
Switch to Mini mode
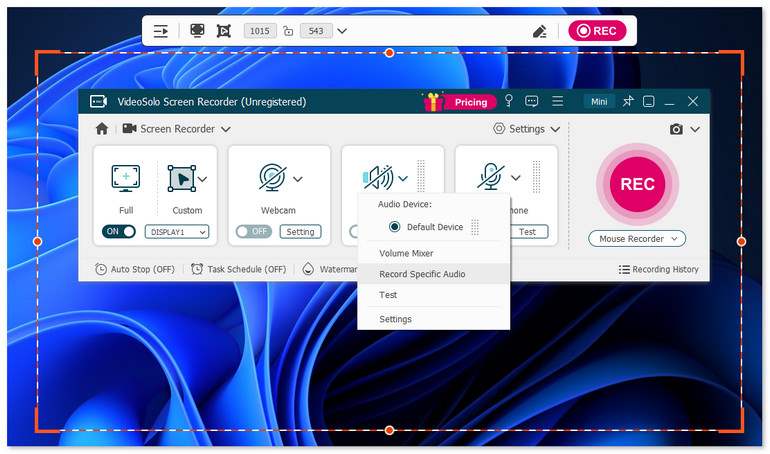tap(599, 102)
